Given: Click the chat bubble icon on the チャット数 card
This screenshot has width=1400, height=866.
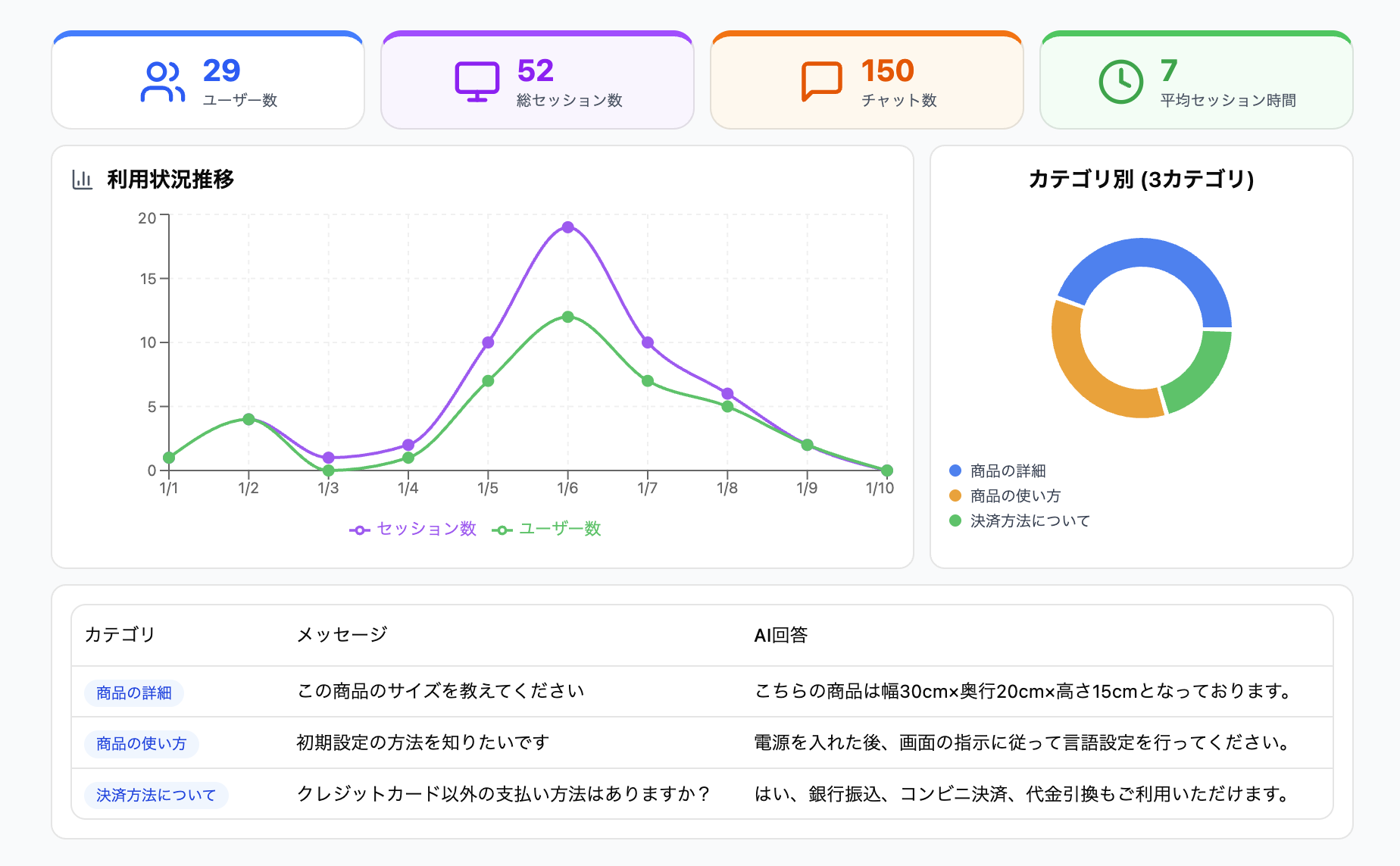Looking at the screenshot, I should (820, 80).
